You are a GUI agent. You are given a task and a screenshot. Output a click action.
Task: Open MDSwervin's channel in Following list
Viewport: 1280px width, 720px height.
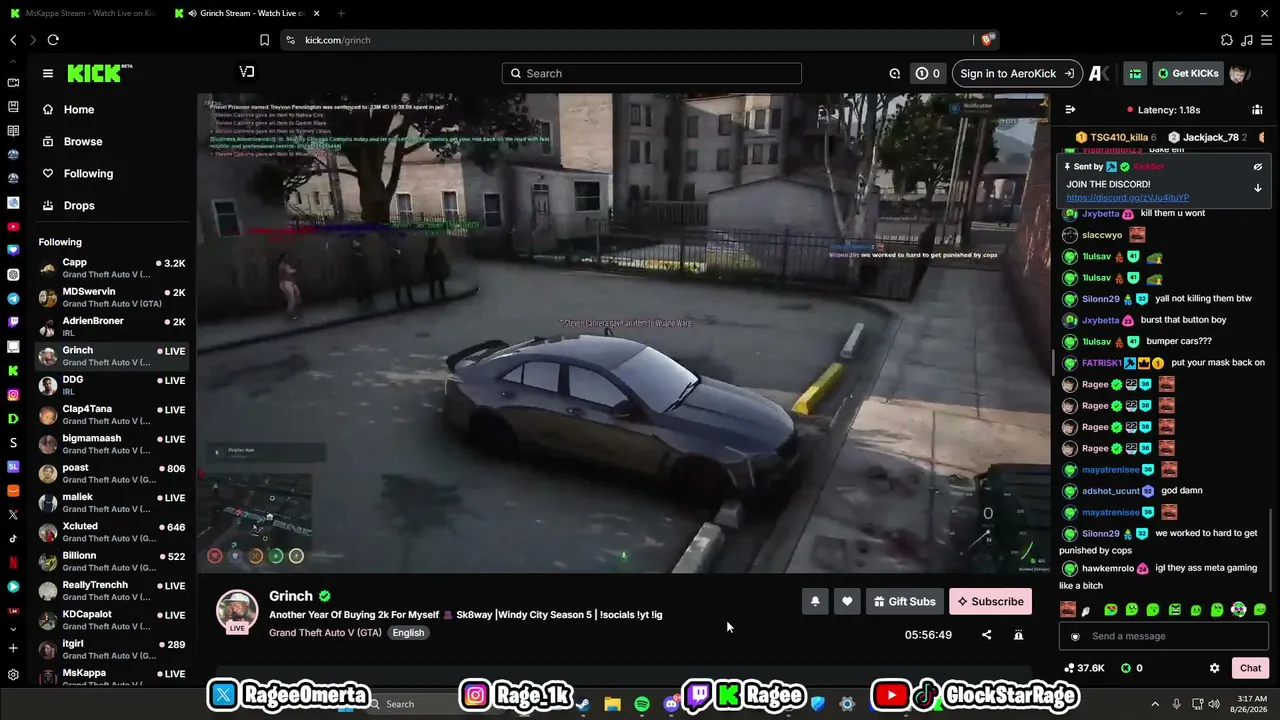pyautogui.click(x=112, y=298)
